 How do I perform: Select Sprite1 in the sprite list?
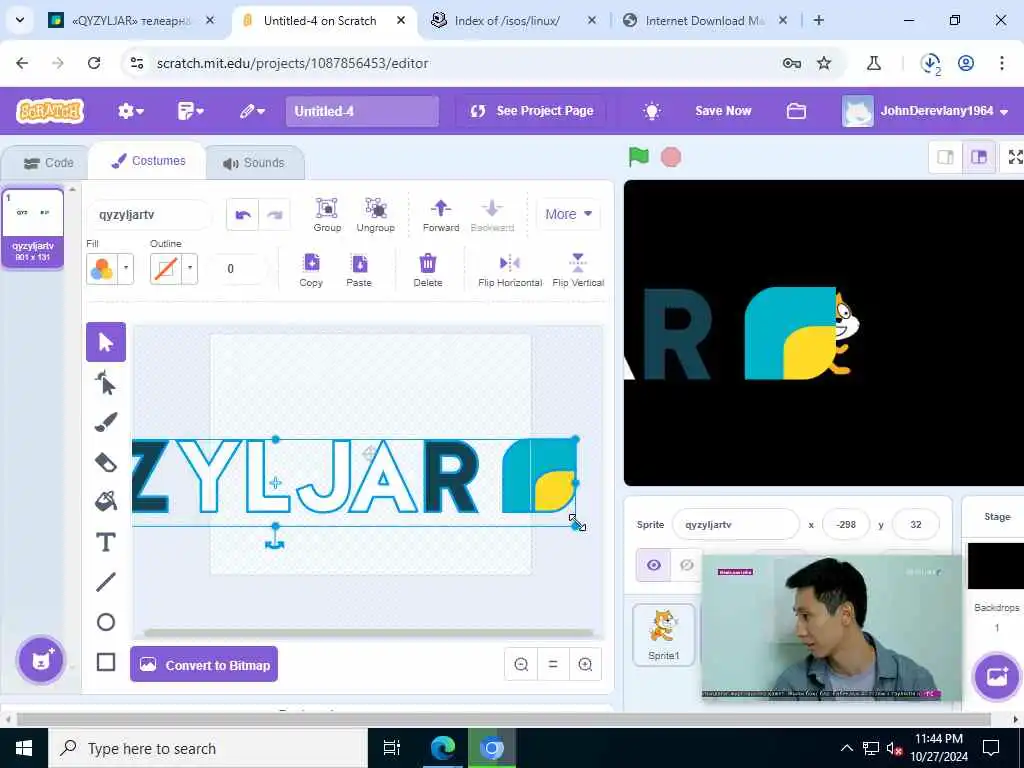click(664, 634)
